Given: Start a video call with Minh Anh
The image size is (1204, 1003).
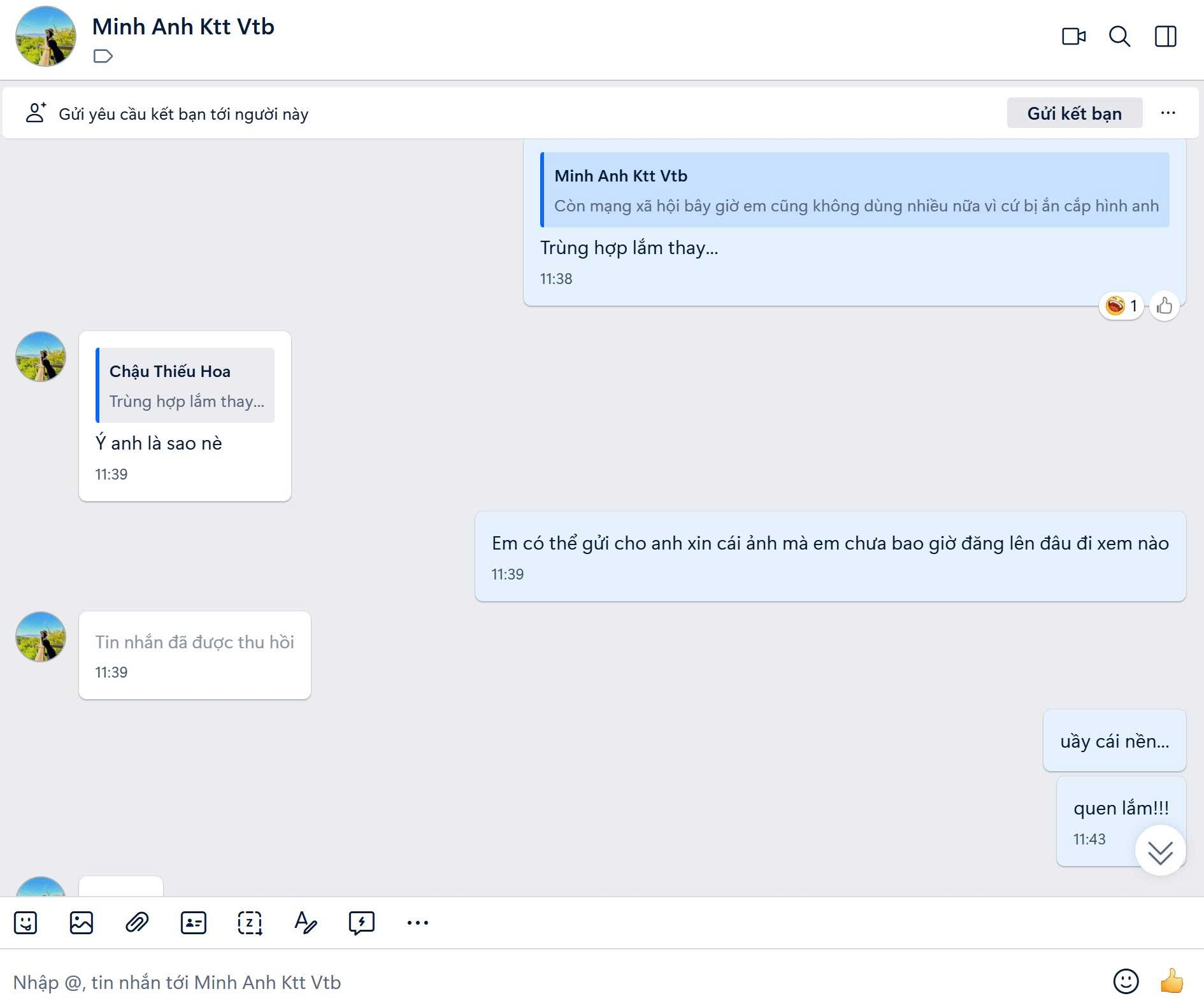Looking at the screenshot, I should (x=1073, y=36).
